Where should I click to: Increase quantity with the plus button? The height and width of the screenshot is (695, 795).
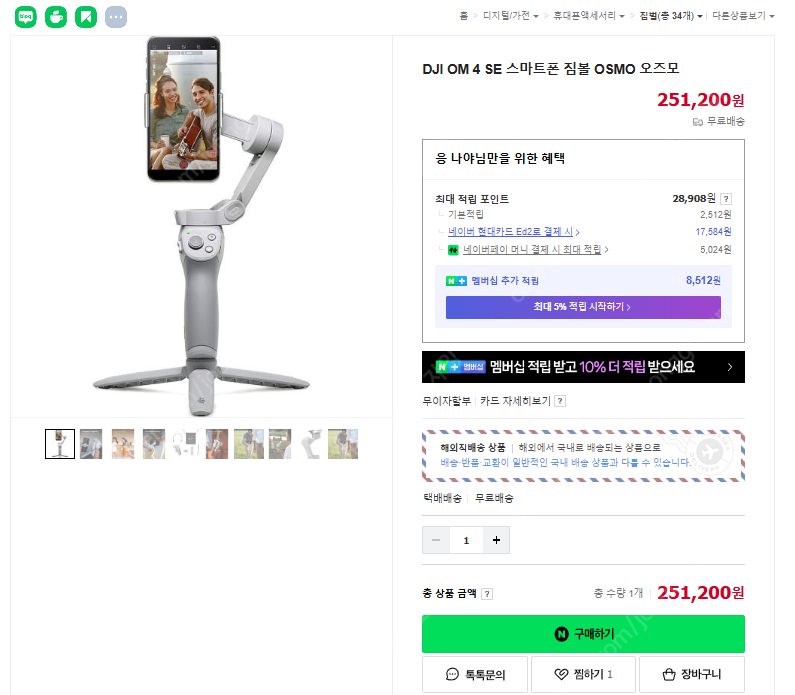pos(496,541)
